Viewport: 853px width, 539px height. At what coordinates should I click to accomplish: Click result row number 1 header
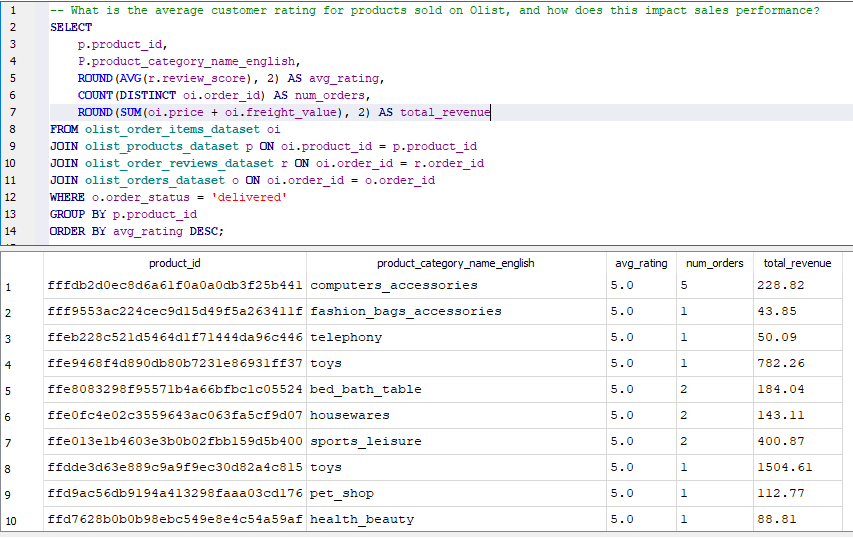pyautogui.click(x=22, y=287)
